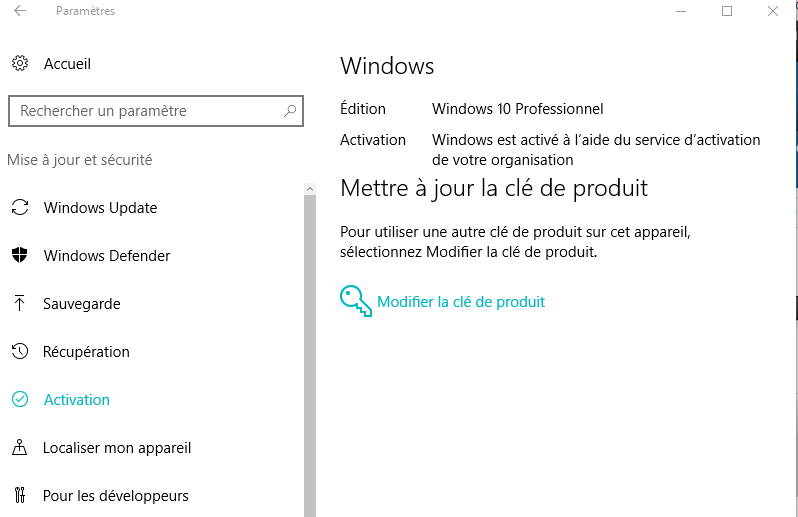Click the Accueil gear icon
The width and height of the screenshot is (798, 517).
19,63
